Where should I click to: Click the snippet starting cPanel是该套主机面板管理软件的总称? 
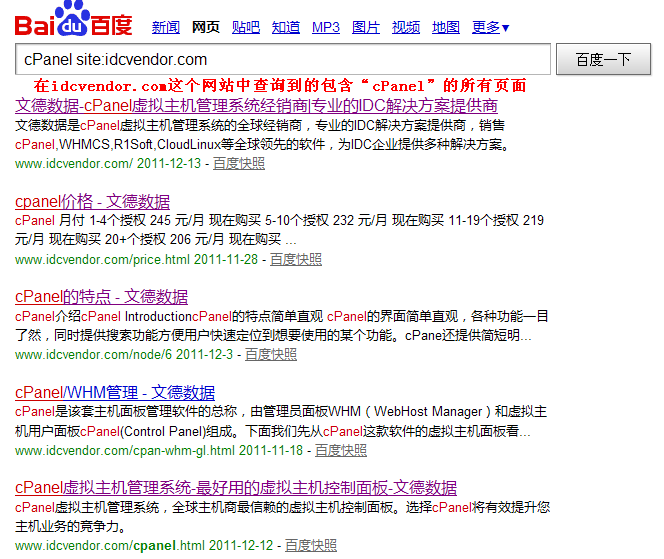coord(281,421)
